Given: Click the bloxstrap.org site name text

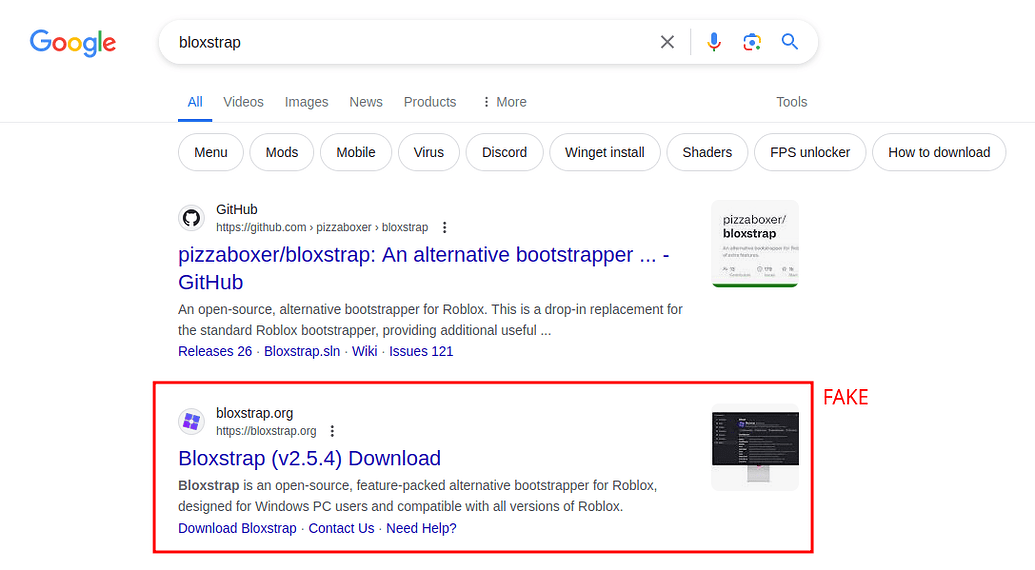Looking at the screenshot, I should [255, 413].
